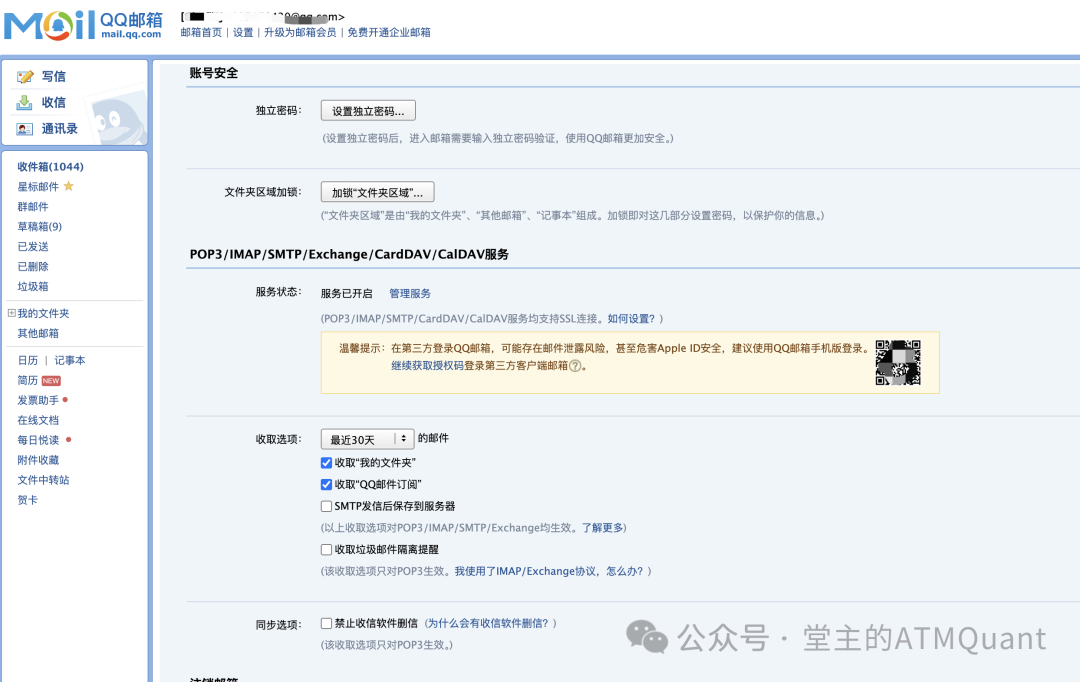
Task: Open 为什么会有收信软件删信? link
Action: tap(488, 623)
